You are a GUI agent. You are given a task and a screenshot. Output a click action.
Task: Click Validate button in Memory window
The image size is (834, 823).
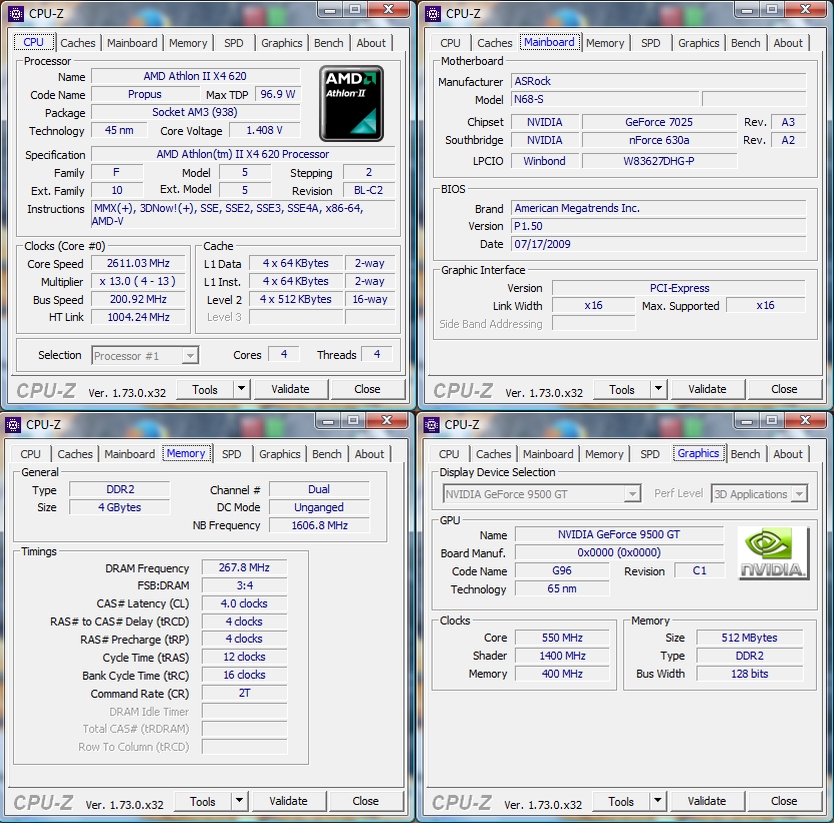pyautogui.click(x=288, y=801)
